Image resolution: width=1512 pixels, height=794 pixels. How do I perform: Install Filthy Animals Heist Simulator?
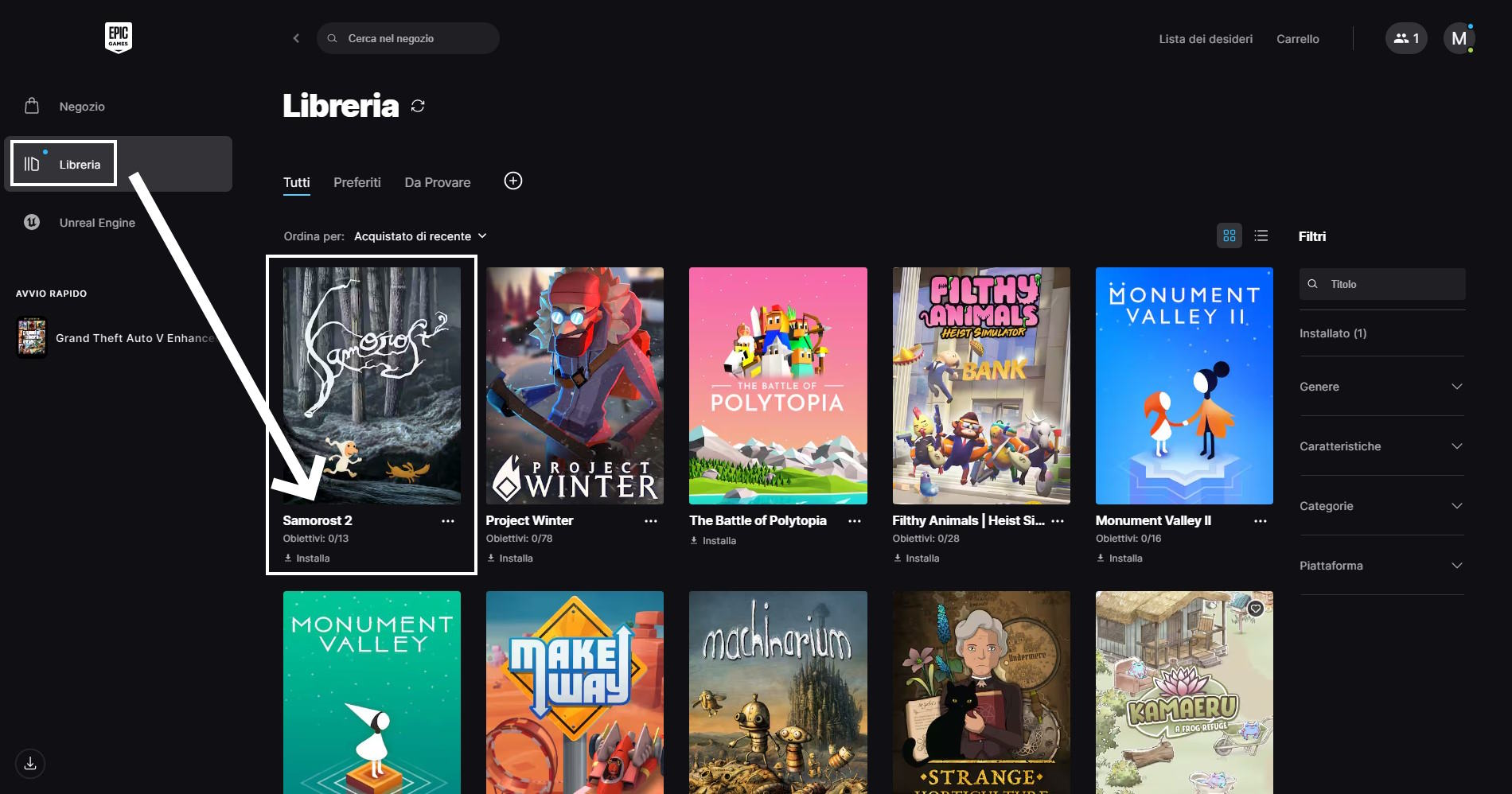917,558
